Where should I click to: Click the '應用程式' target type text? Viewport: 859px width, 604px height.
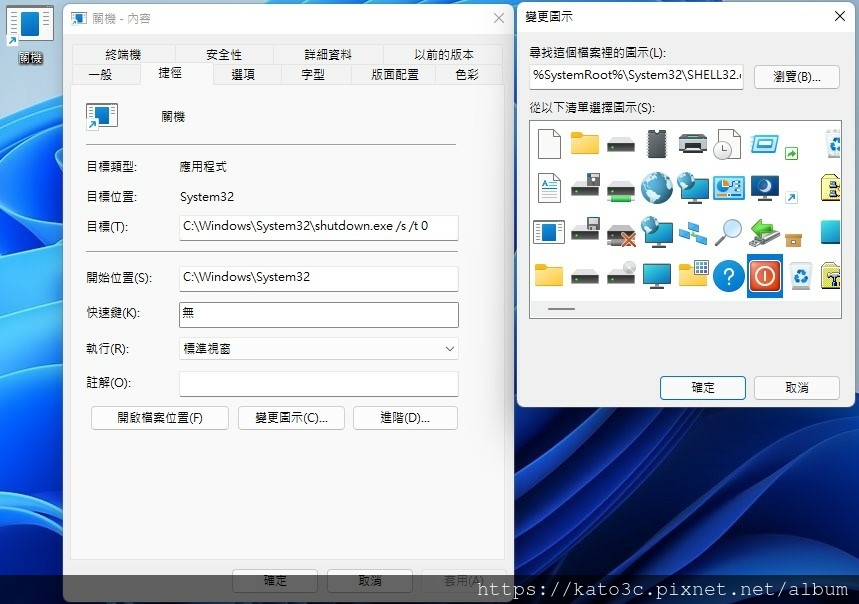[203, 167]
